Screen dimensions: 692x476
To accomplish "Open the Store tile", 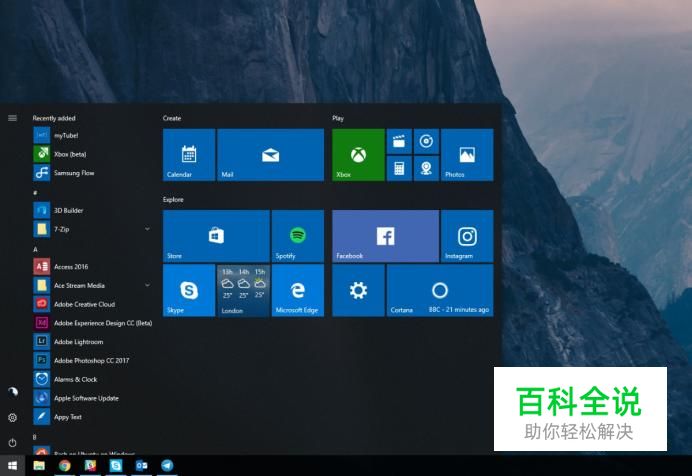I will click(216, 236).
